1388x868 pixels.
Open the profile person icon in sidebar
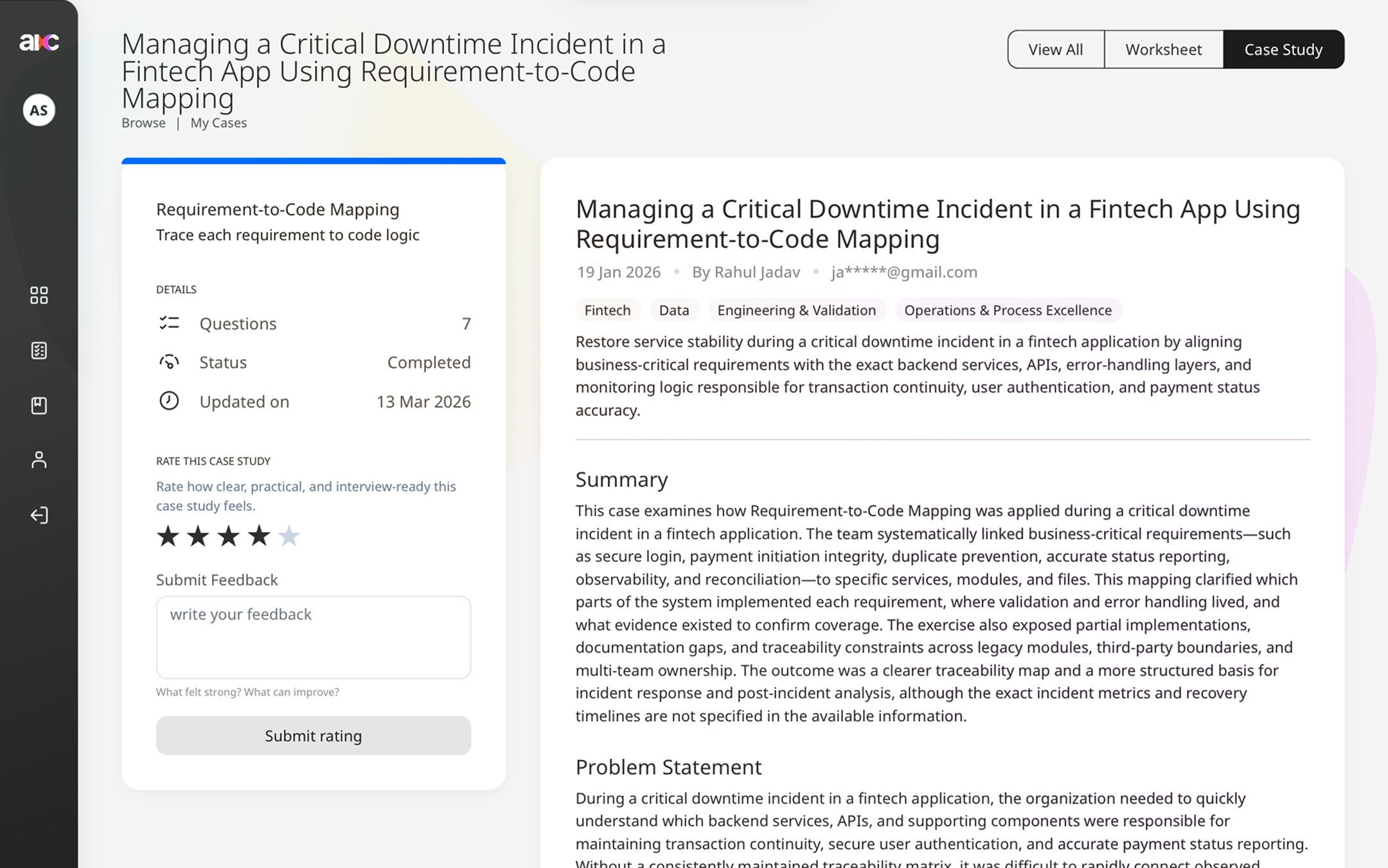39,460
